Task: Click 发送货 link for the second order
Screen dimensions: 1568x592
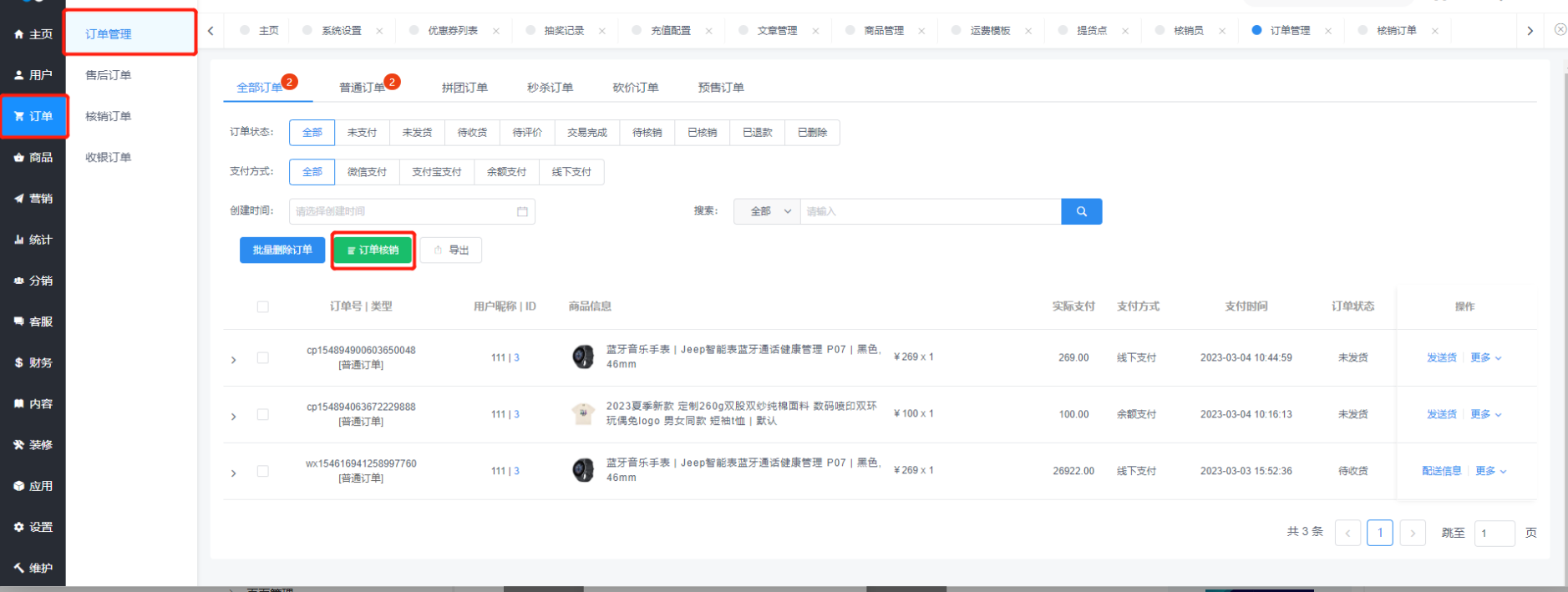Action: [1441, 414]
